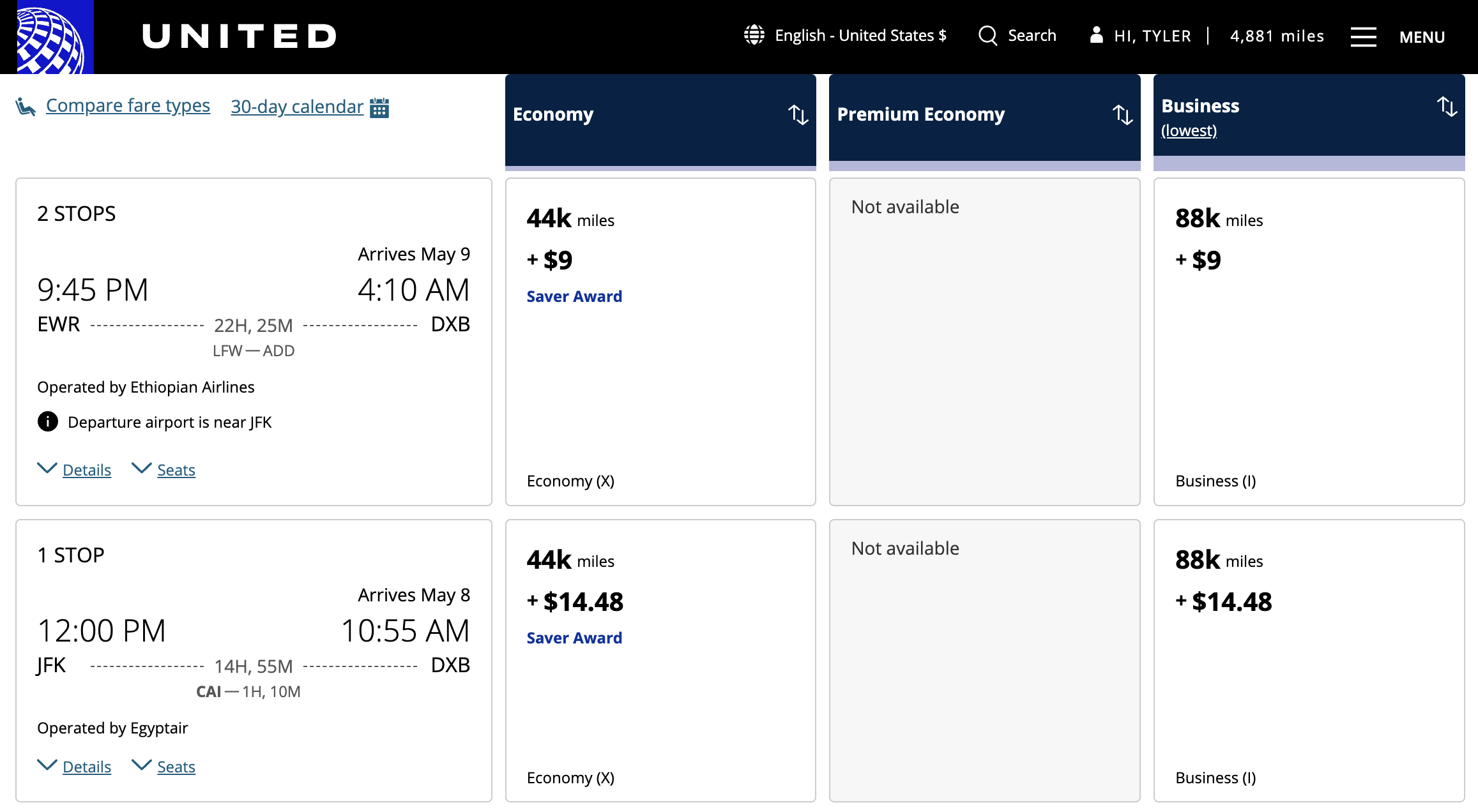Click the 10:55 AM arrival time
The width and height of the screenshot is (1478, 812).
(x=406, y=631)
